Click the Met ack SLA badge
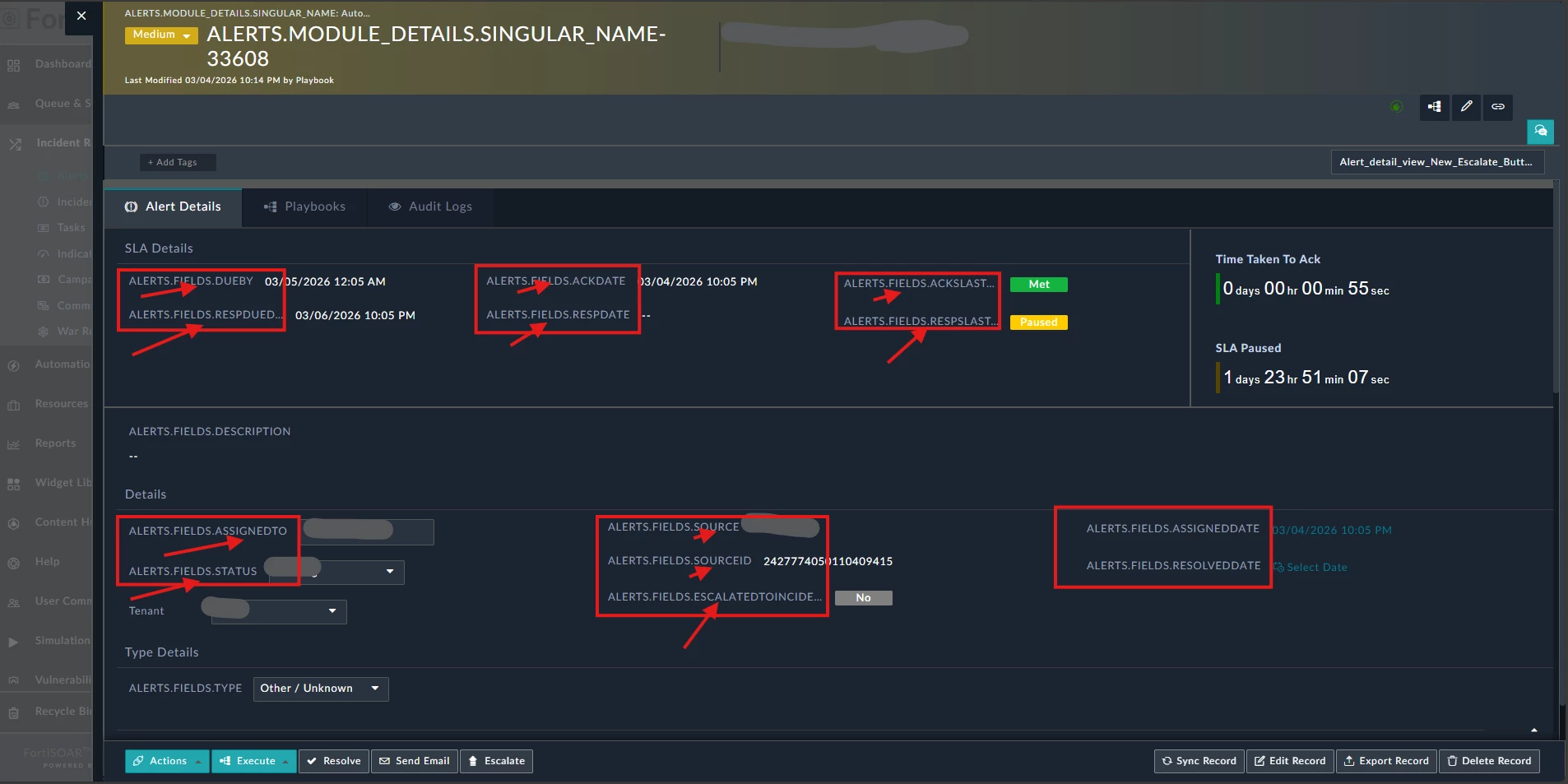The image size is (1568, 784). pos(1038,285)
